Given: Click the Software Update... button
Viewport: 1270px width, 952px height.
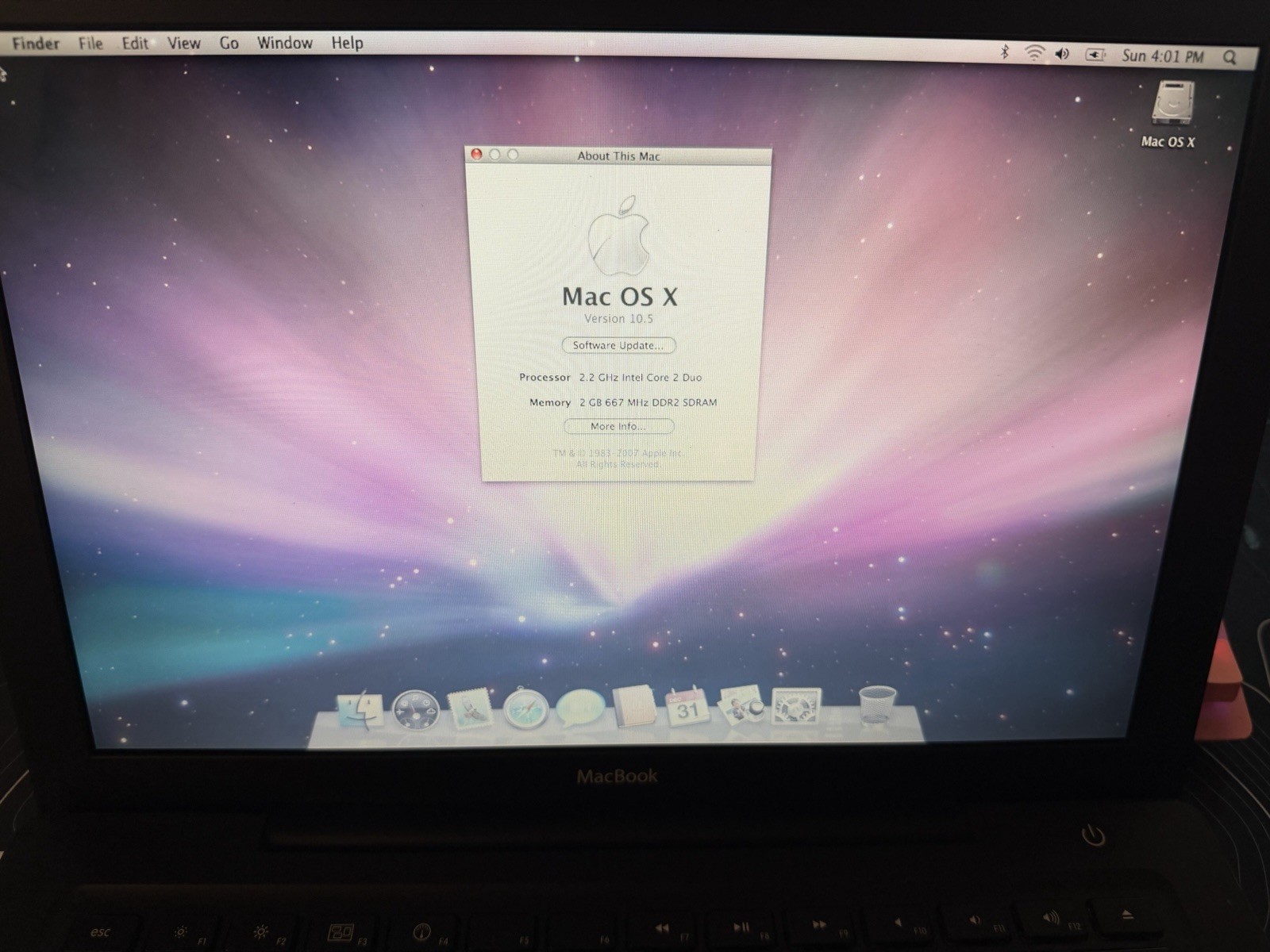Looking at the screenshot, I should click(x=618, y=345).
